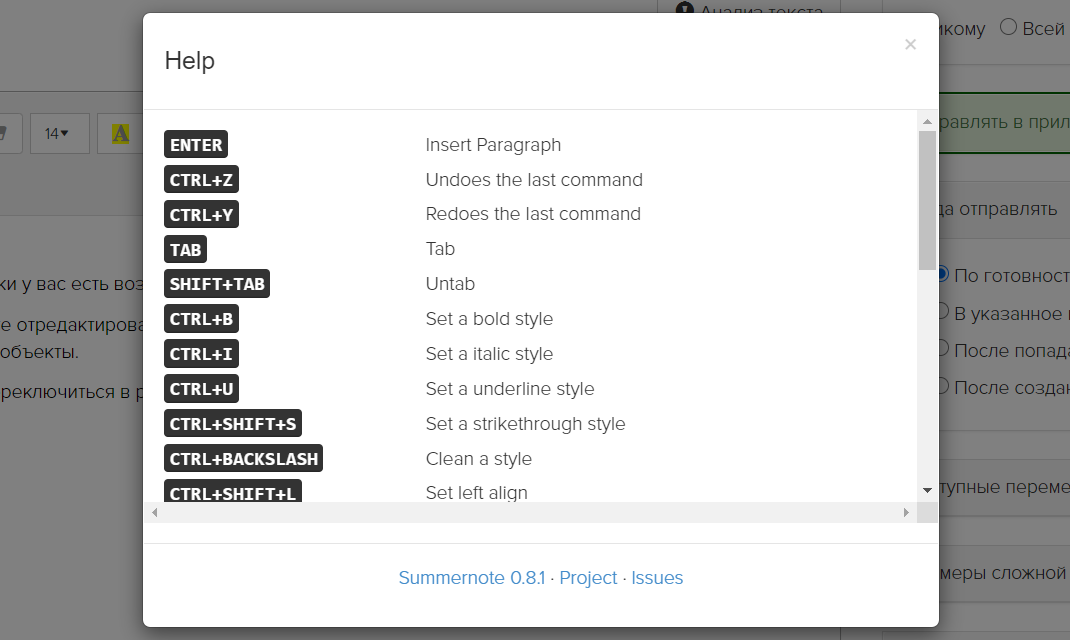Click the "Set a bold style" description

(x=489, y=319)
